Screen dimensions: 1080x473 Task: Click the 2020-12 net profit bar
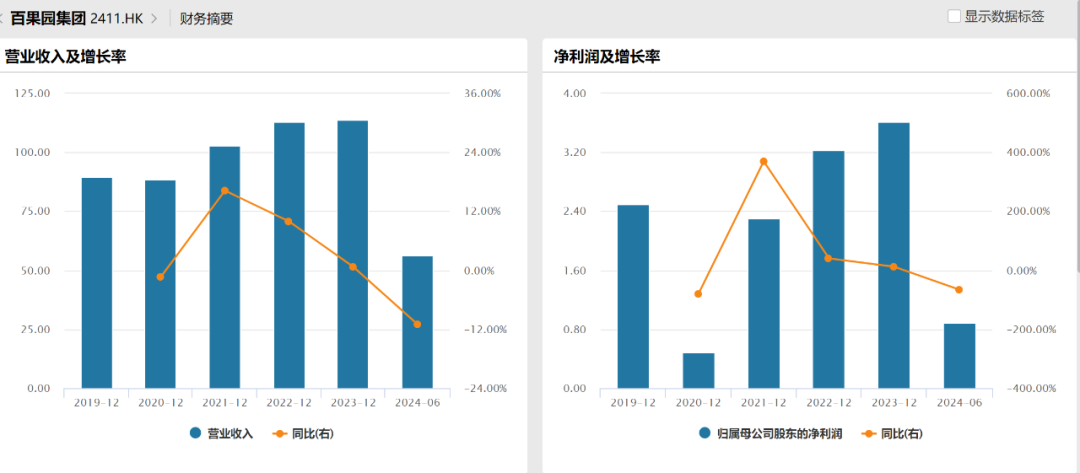point(699,370)
